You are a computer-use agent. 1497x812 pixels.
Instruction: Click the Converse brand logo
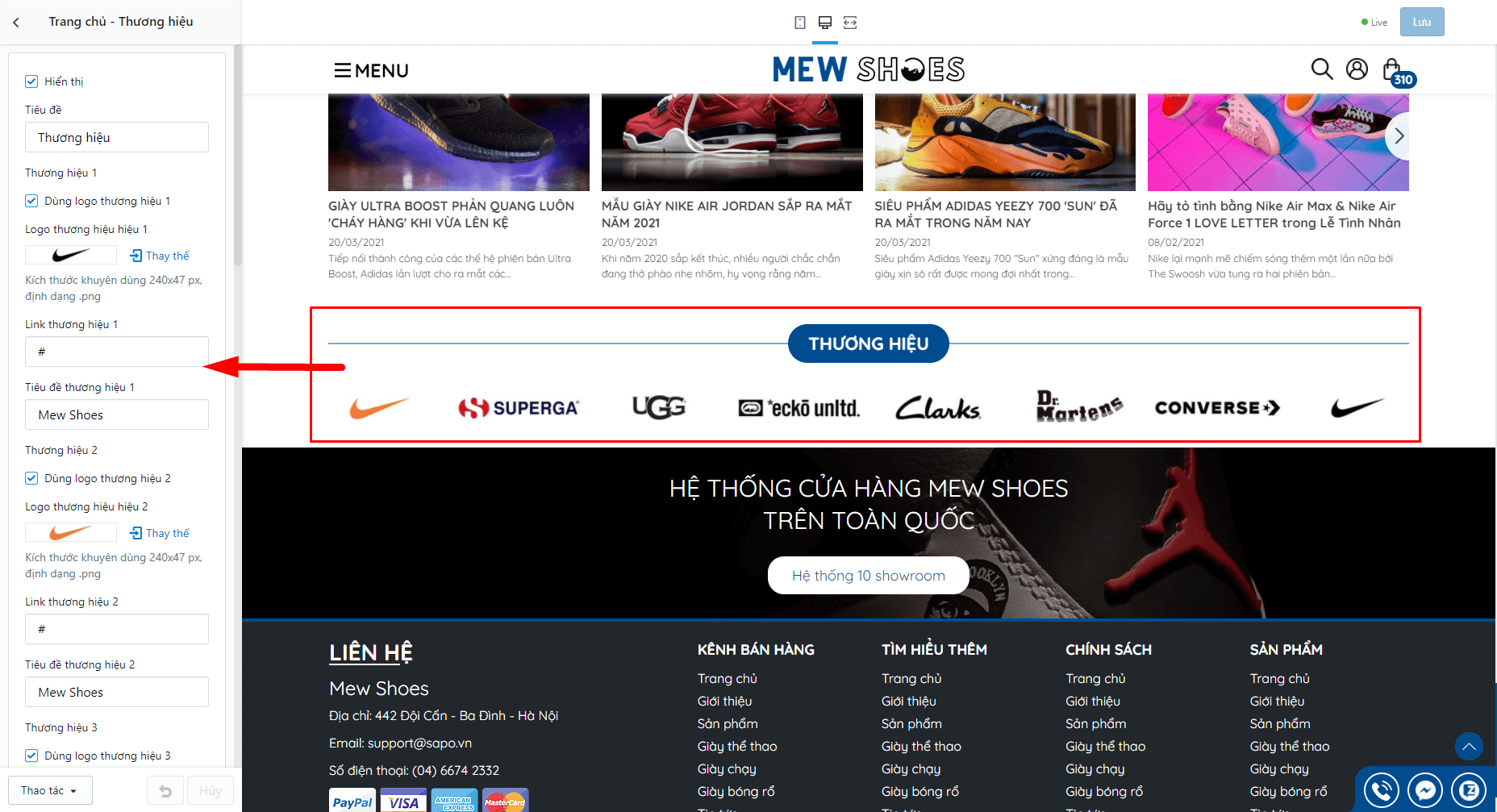[1217, 408]
